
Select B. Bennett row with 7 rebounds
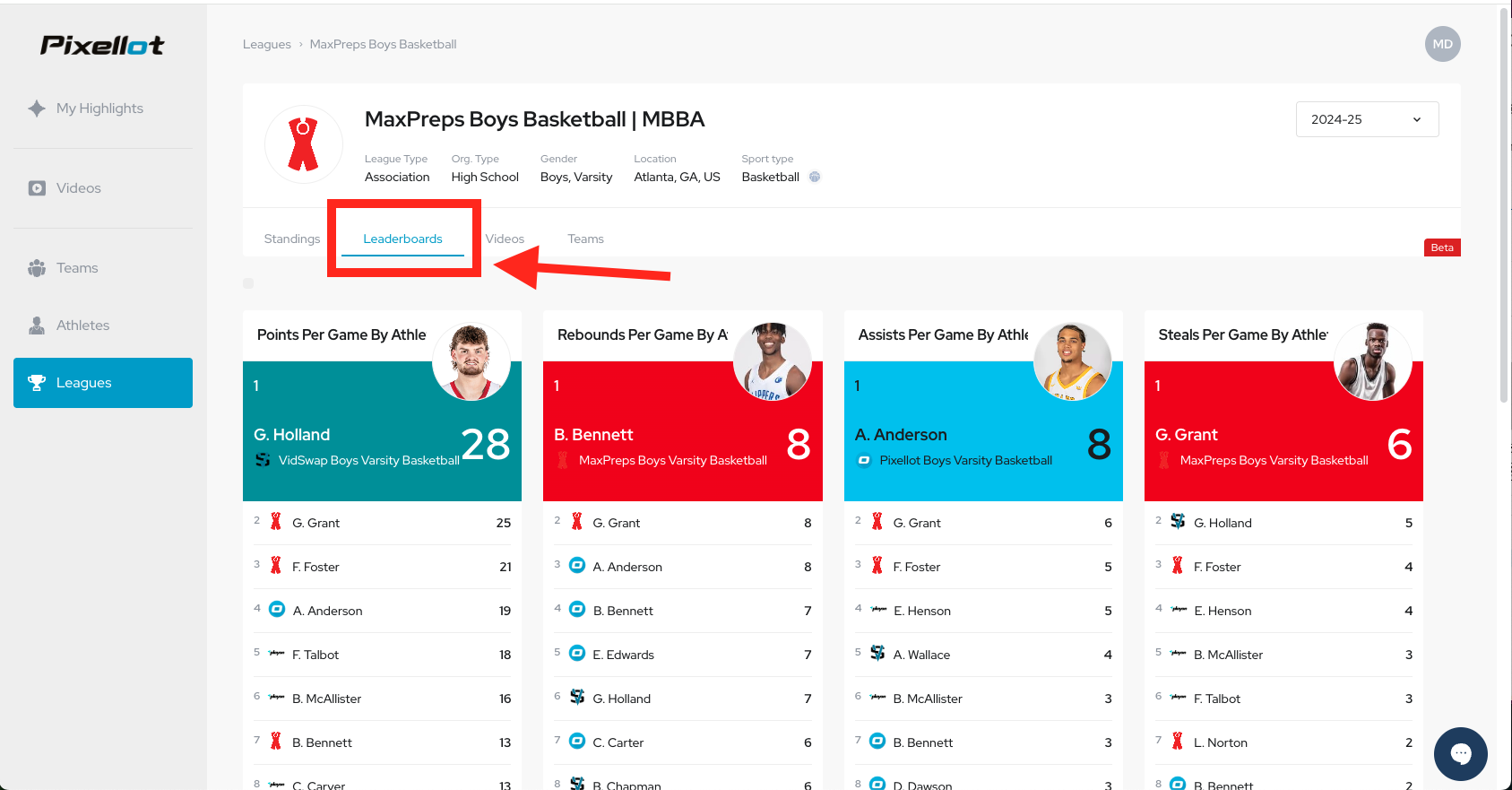coord(683,611)
